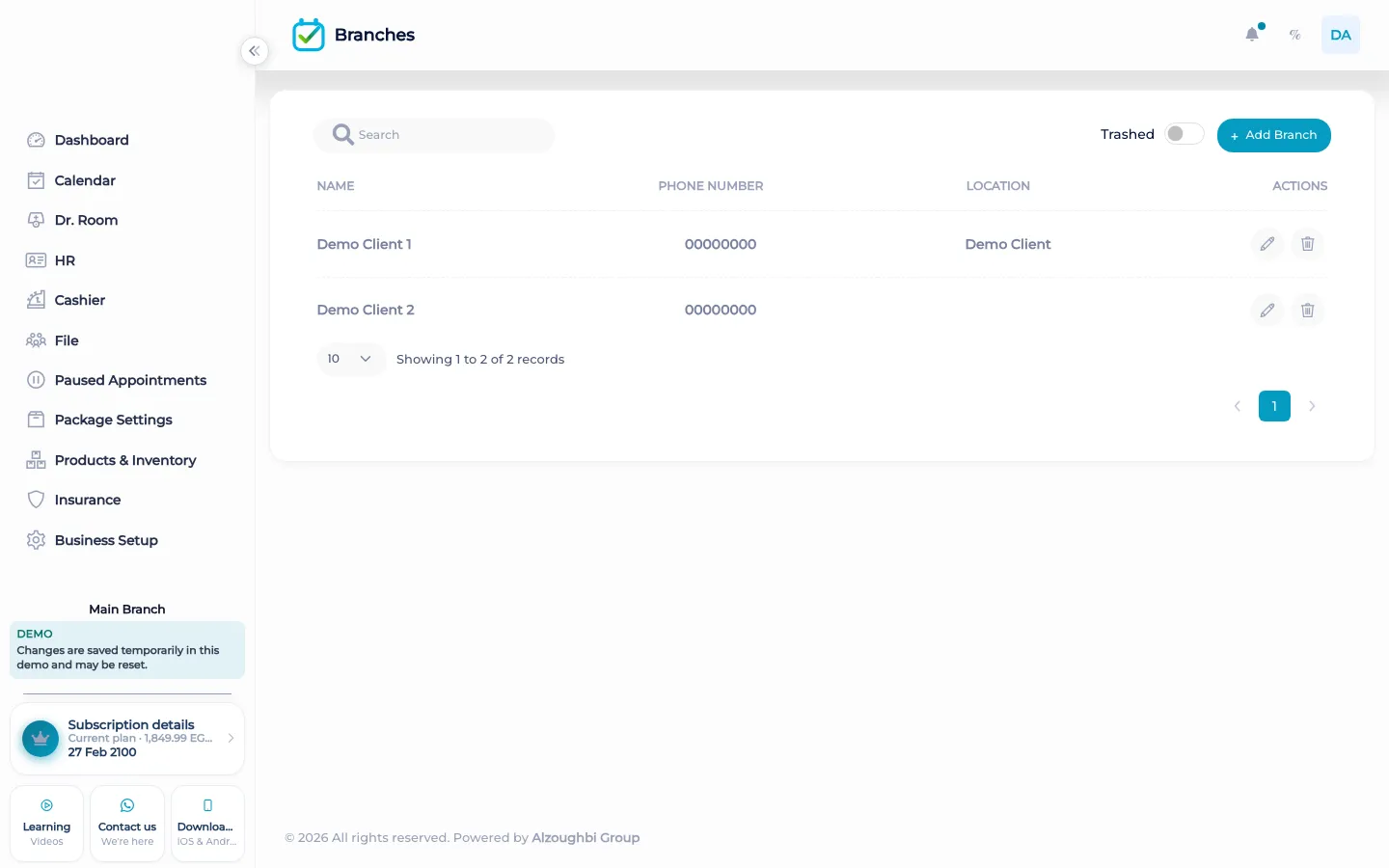
Task: Click the Demo Client location cell
Action: coord(1008,244)
